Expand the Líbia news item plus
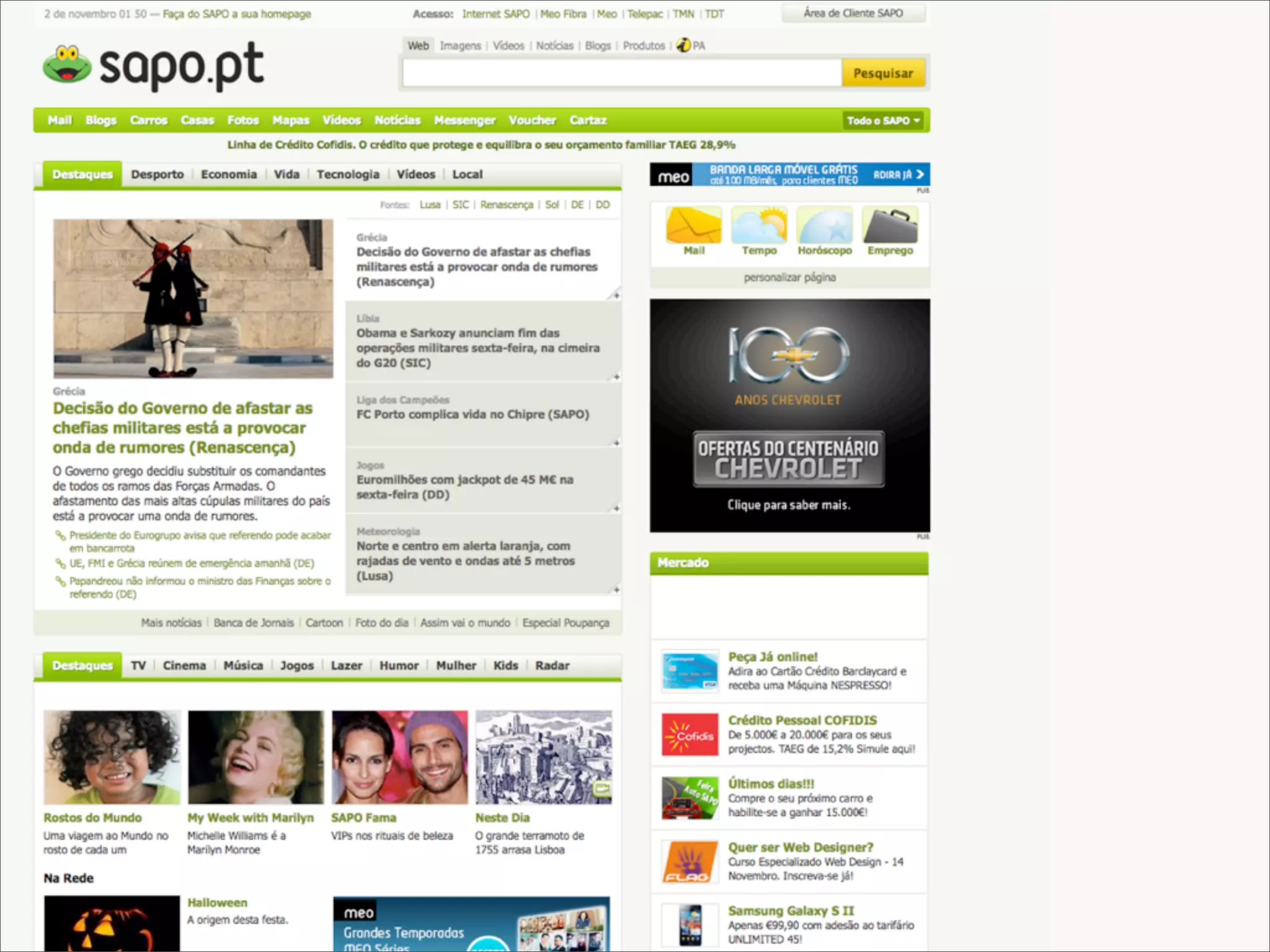The image size is (1270, 952). (616, 376)
